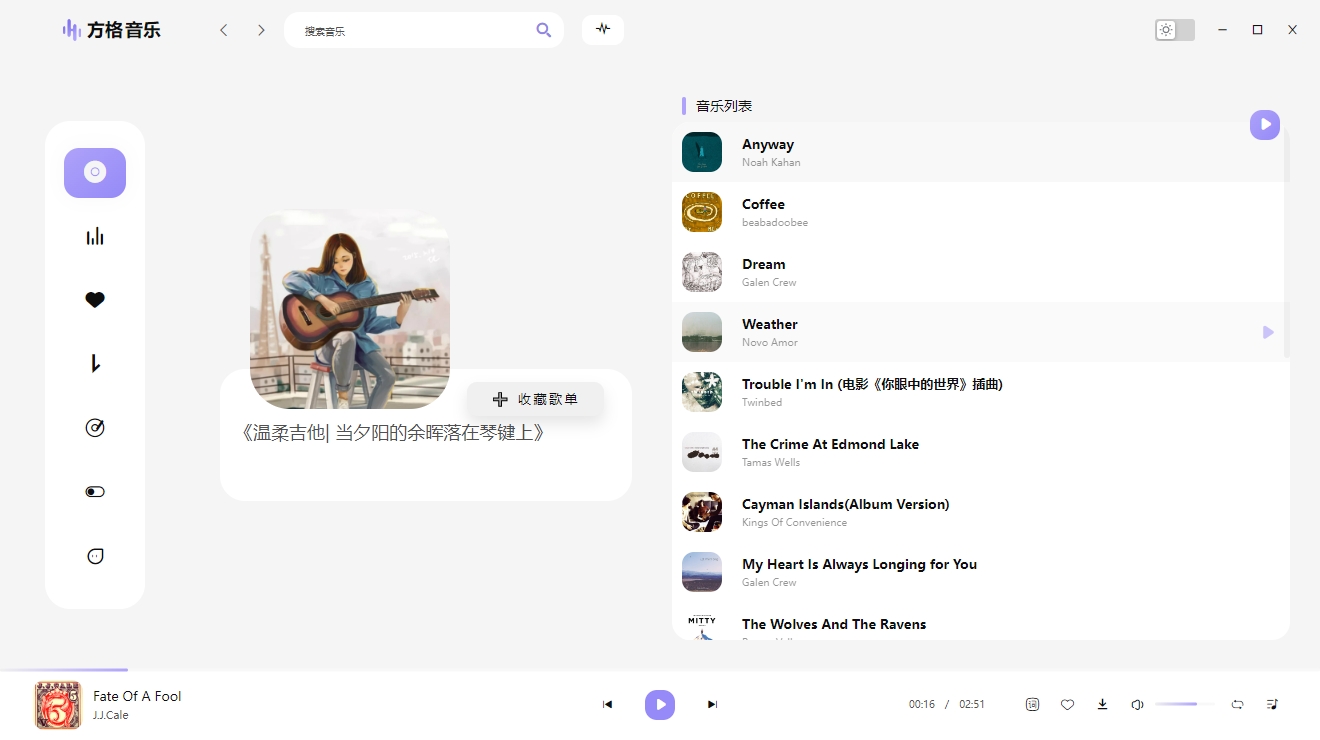
Task: Open the chat/message icon at sidebar bottom
Action: pos(95,555)
